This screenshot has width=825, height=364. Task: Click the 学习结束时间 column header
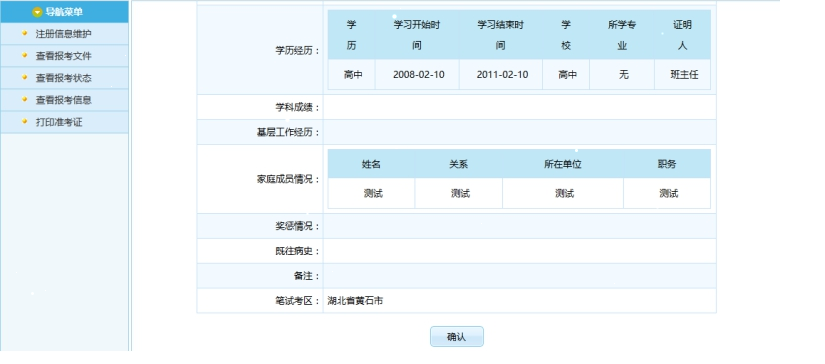pyautogui.click(x=500, y=35)
